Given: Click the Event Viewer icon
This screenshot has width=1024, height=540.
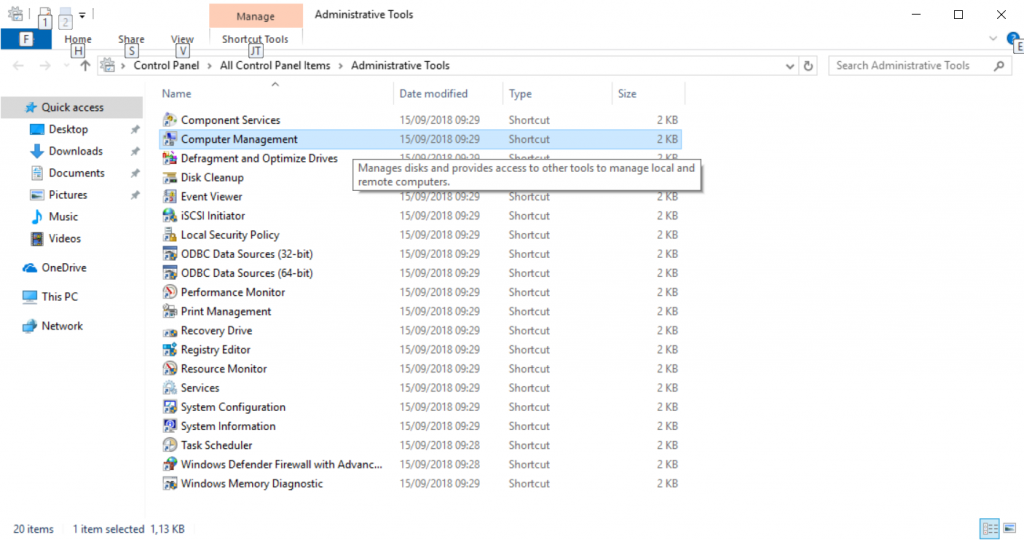Looking at the screenshot, I should [170, 197].
